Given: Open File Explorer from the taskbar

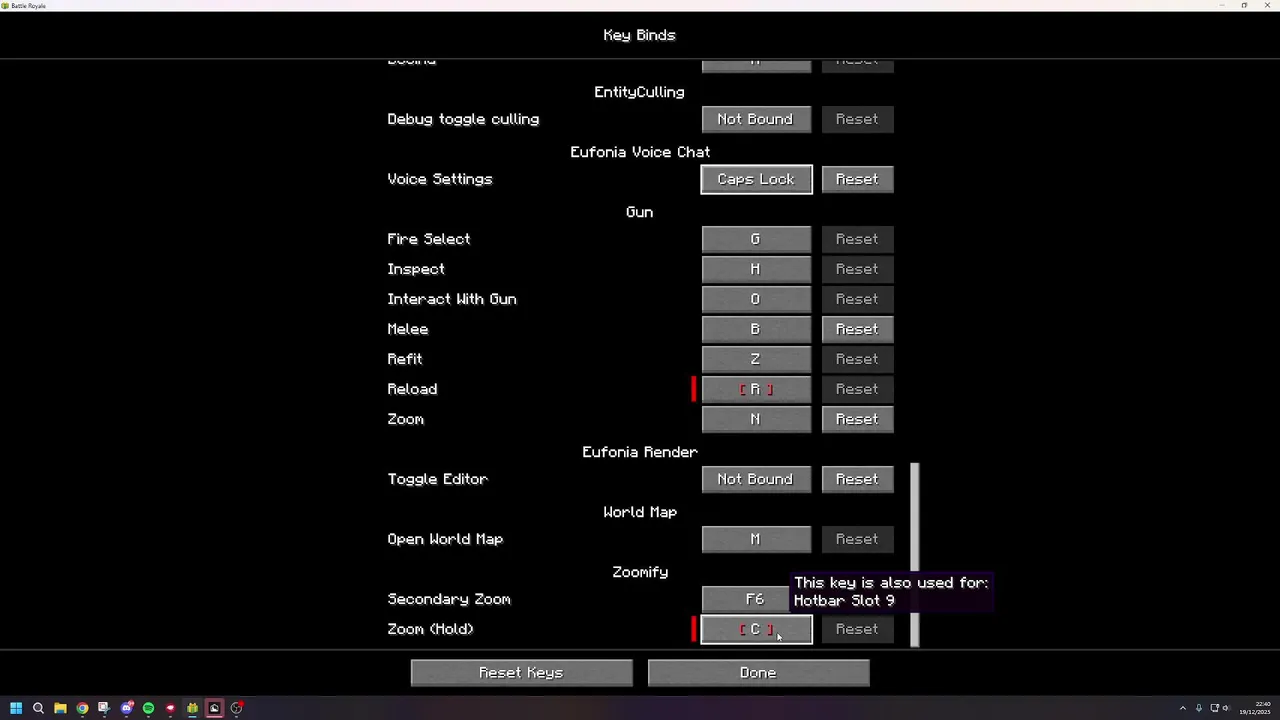Looking at the screenshot, I should point(60,708).
